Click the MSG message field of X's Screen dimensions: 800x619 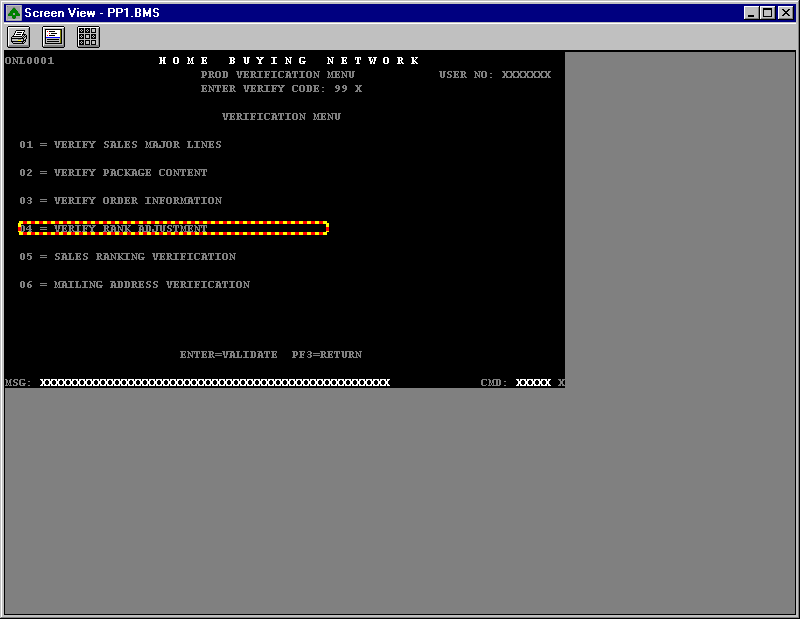pyautogui.click(x=214, y=383)
